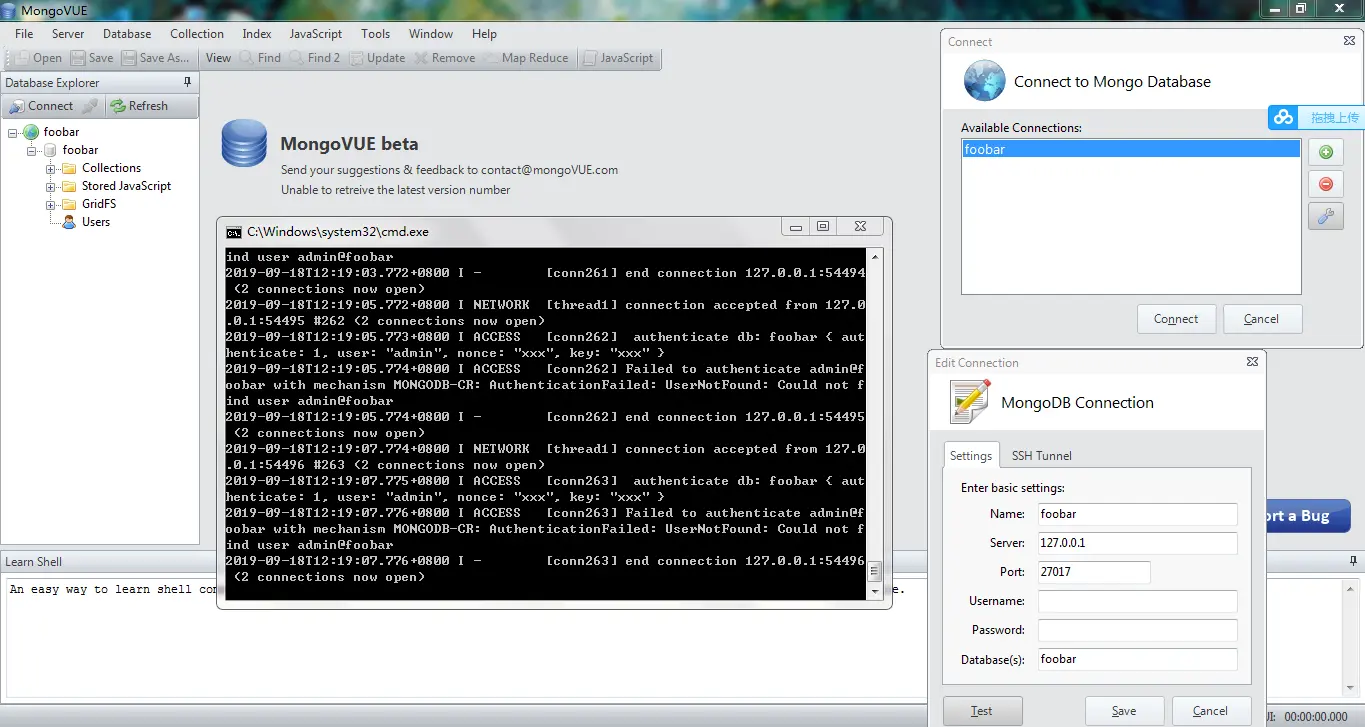Click the Password input field

pyautogui.click(x=1137, y=630)
